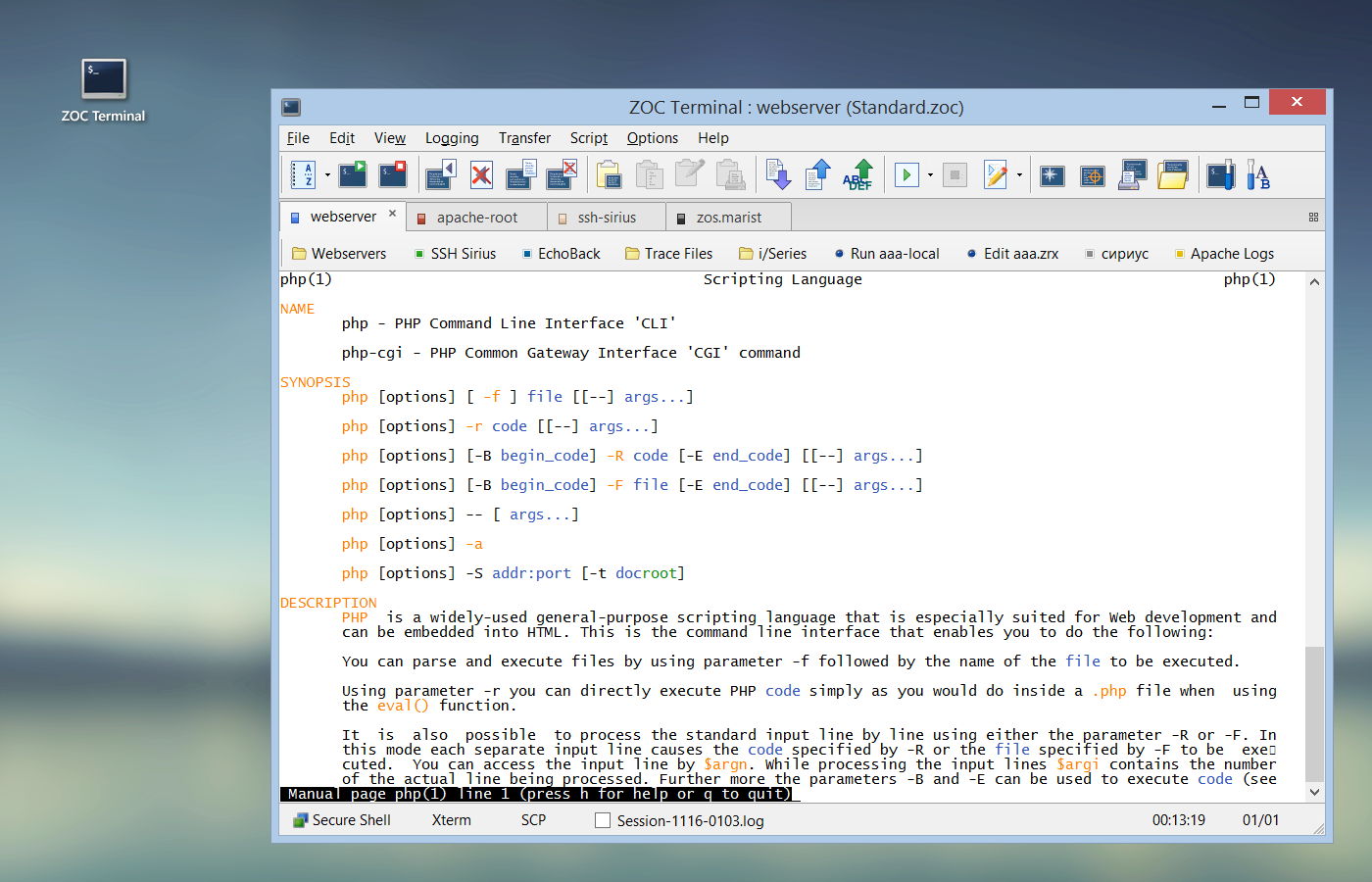
Task: Expand the quick-connect dropdown arrow
Action: click(x=326, y=176)
